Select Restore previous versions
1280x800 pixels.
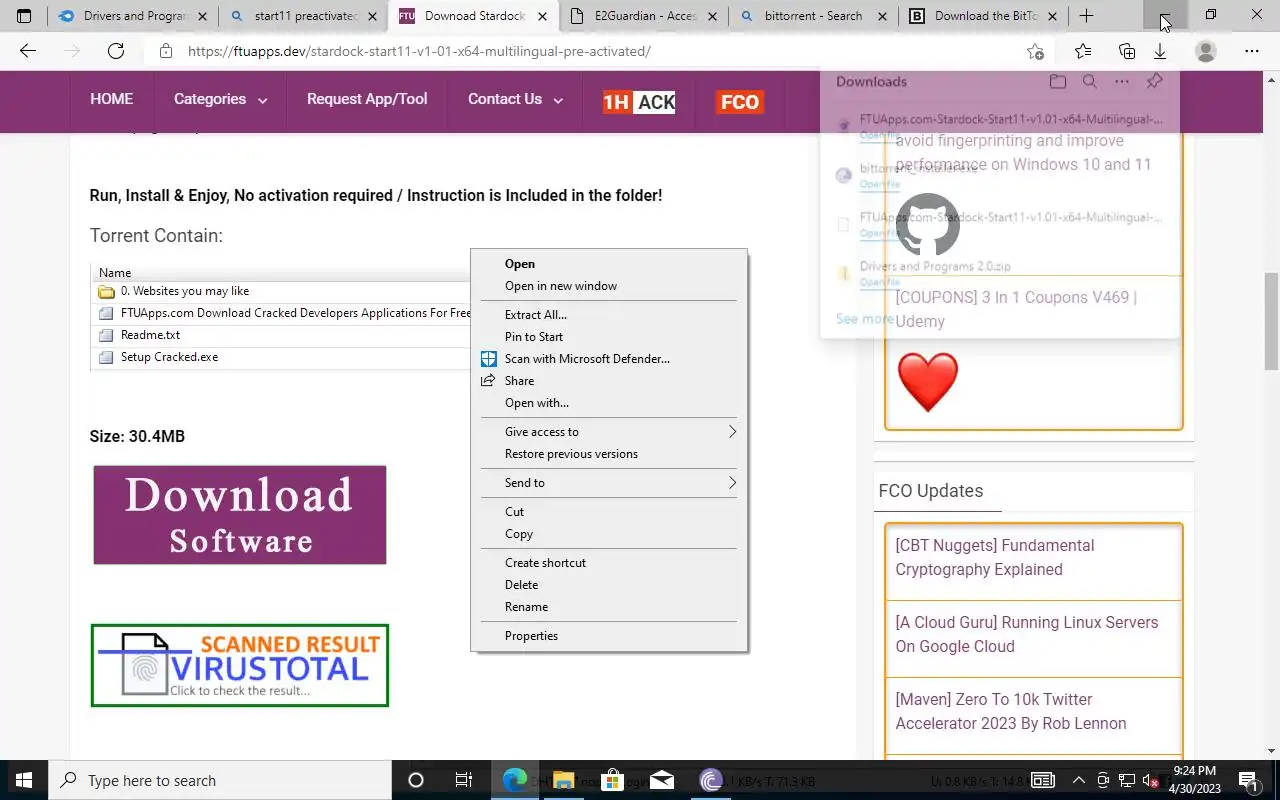pos(609,454)
